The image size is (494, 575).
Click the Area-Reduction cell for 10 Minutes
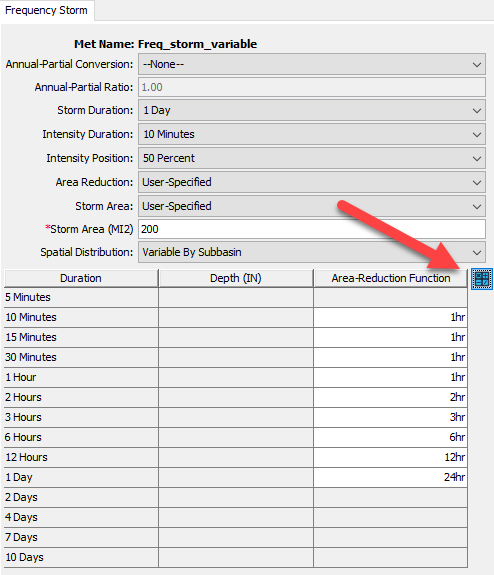tap(391, 317)
